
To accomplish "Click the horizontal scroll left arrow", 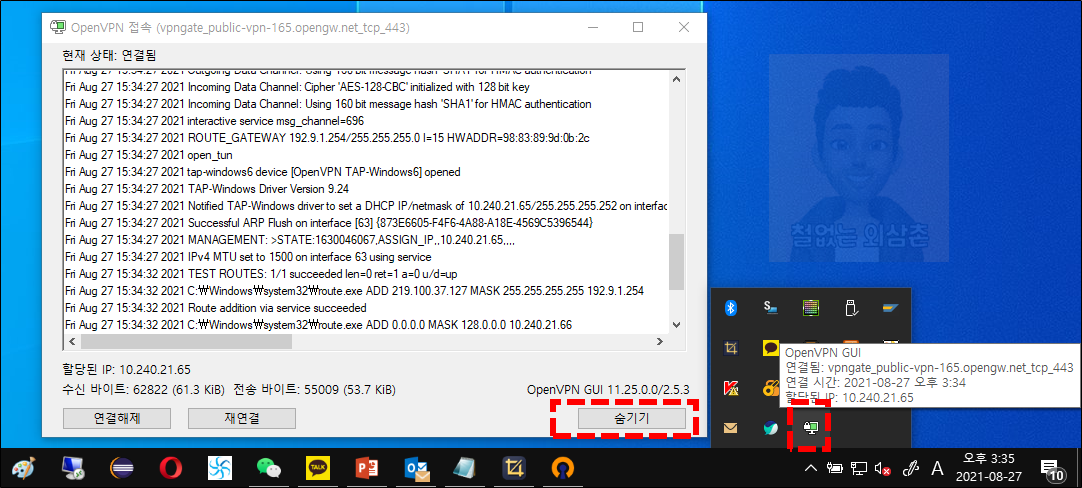I will point(70,341).
